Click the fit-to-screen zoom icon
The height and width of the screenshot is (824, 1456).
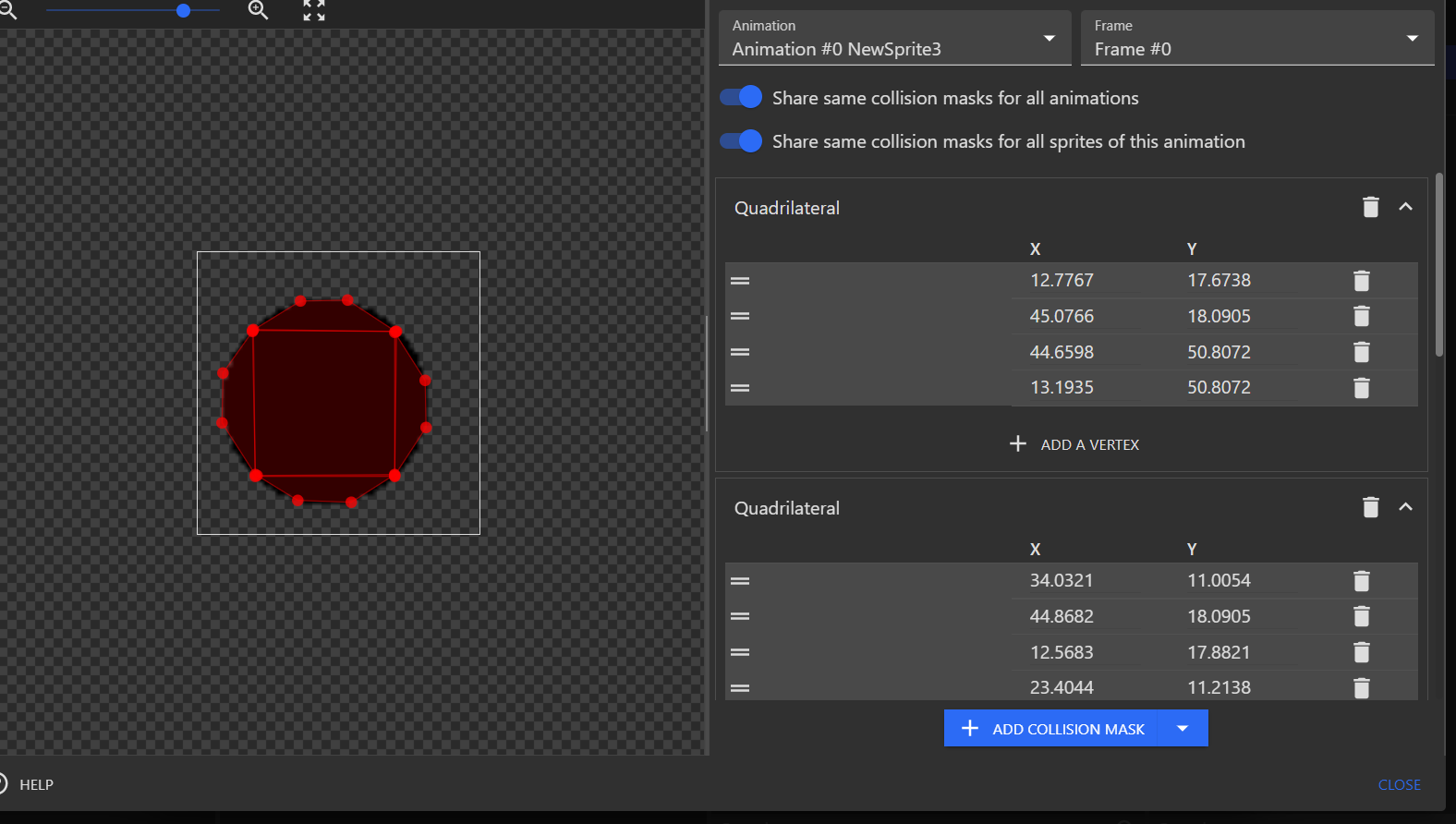pyautogui.click(x=314, y=10)
